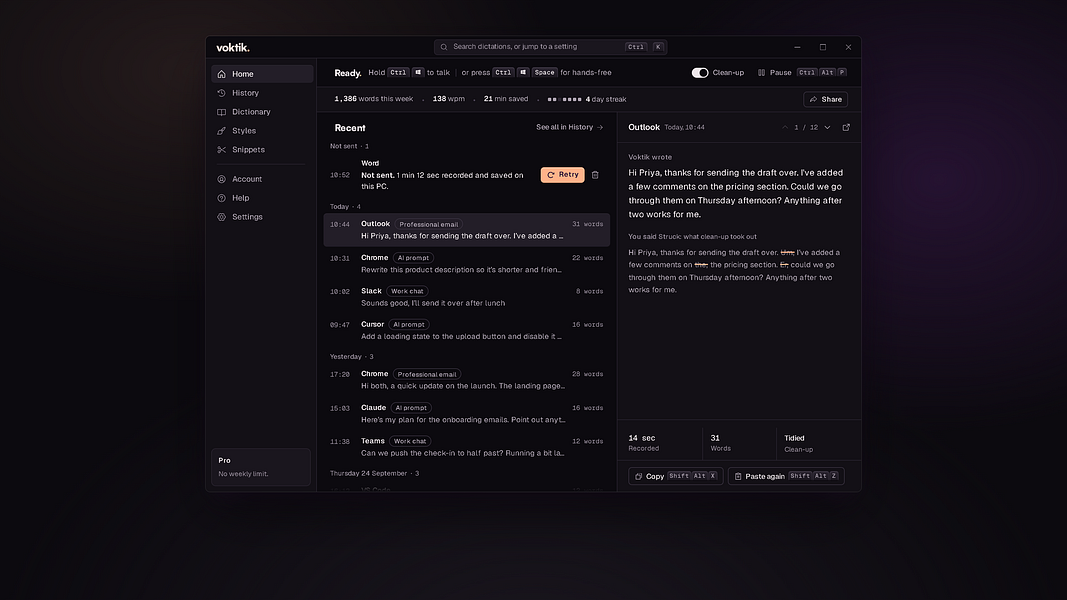Viewport: 1067px width, 600px height.
Task: Open the History page from the sidebar
Action: (262, 93)
